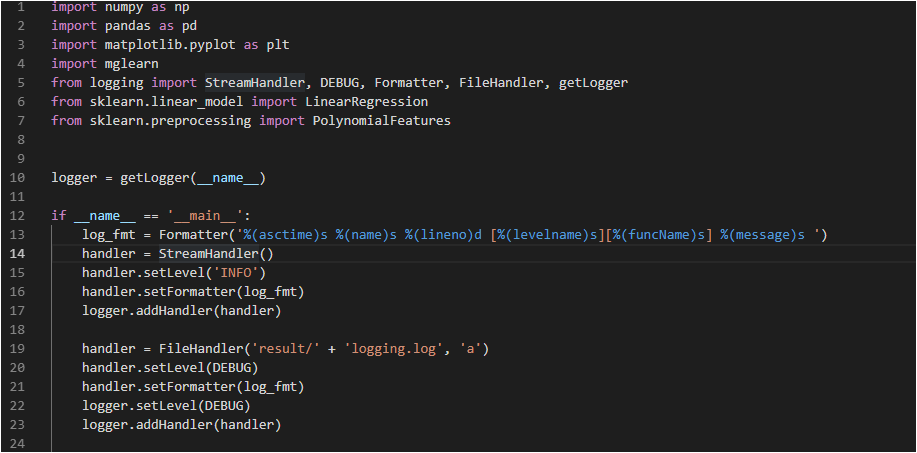Image resolution: width=917 pixels, height=453 pixels.
Task: Click the 'result/' string on line 19
Action: pos(277,349)
